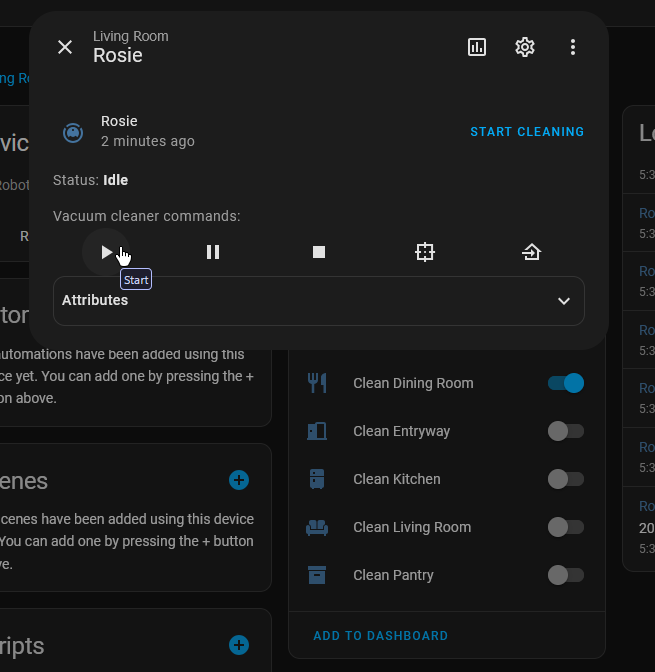Image resolution: width=655 pixels, height=672 pixels.
Task: Send Rosie back to dock icon
Action: coord(531,252)
